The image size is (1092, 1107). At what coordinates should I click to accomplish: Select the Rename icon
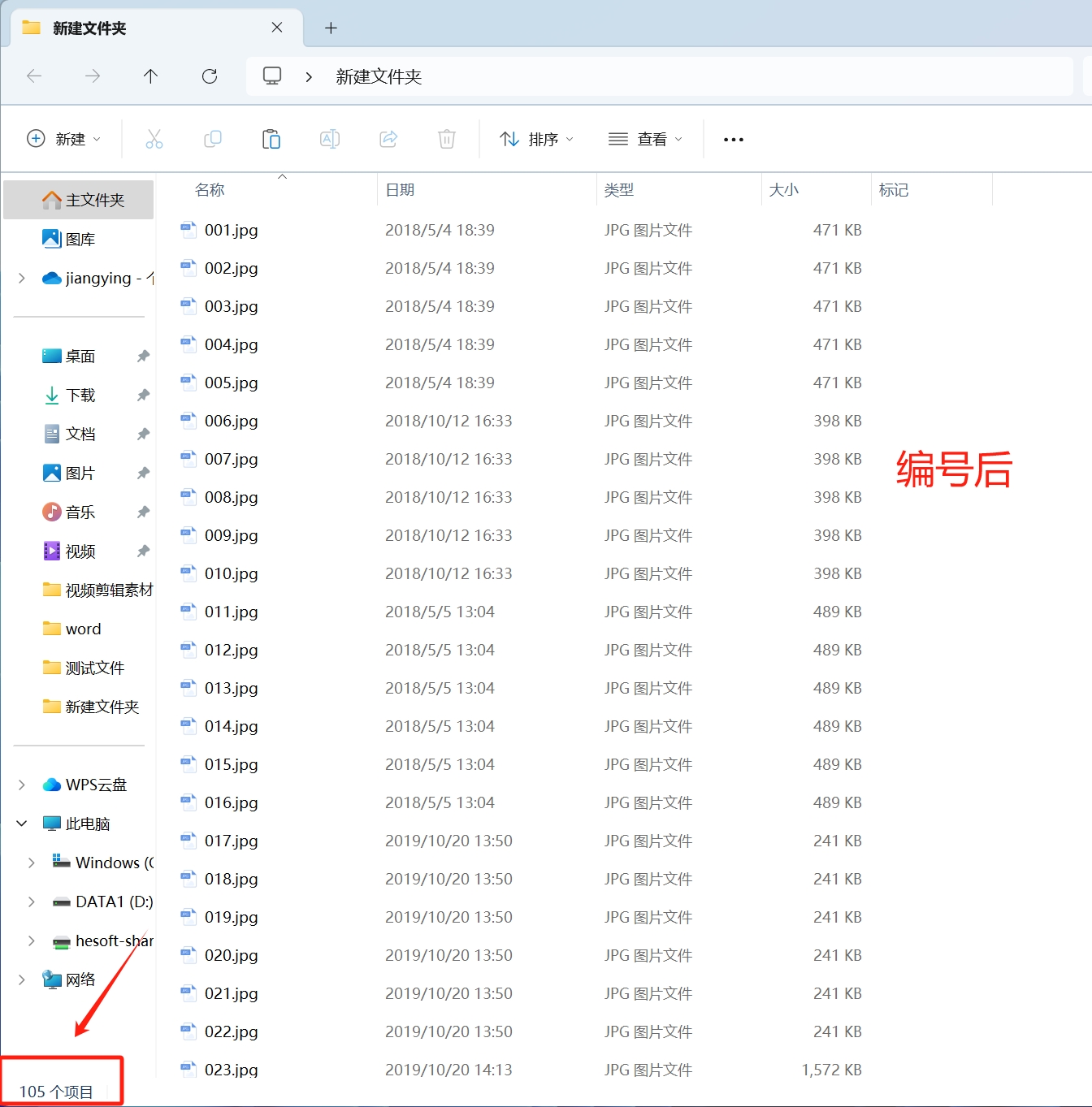(x=330, y=138)
